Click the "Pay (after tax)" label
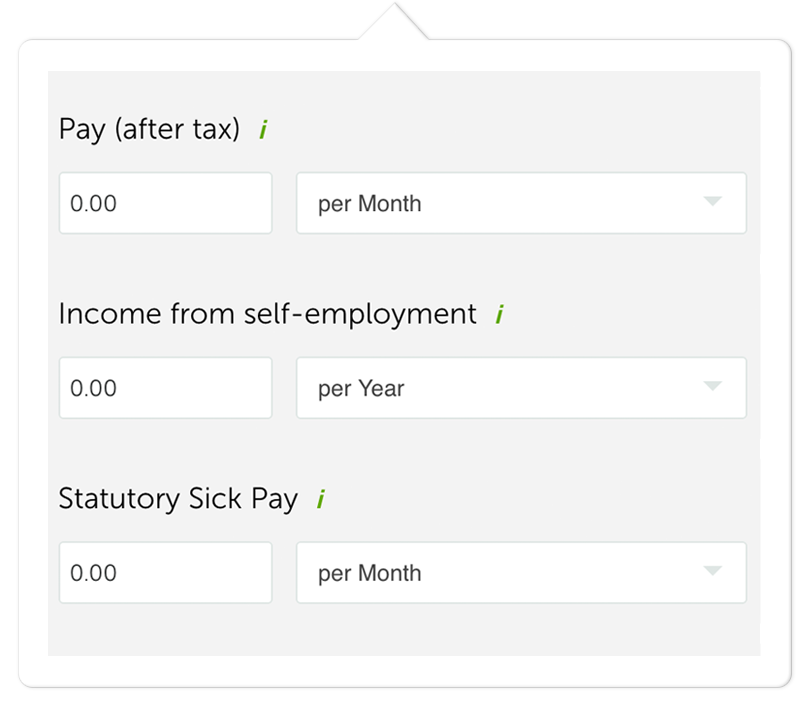 coord(149,130)
